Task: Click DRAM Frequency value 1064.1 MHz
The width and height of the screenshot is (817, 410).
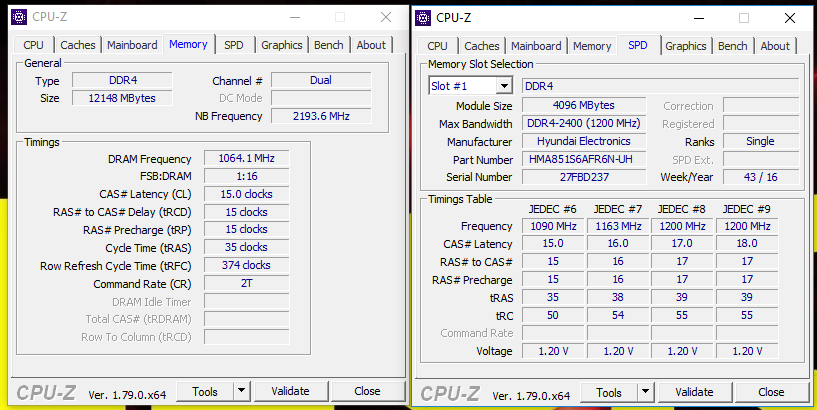Action: tap(246, 158)
